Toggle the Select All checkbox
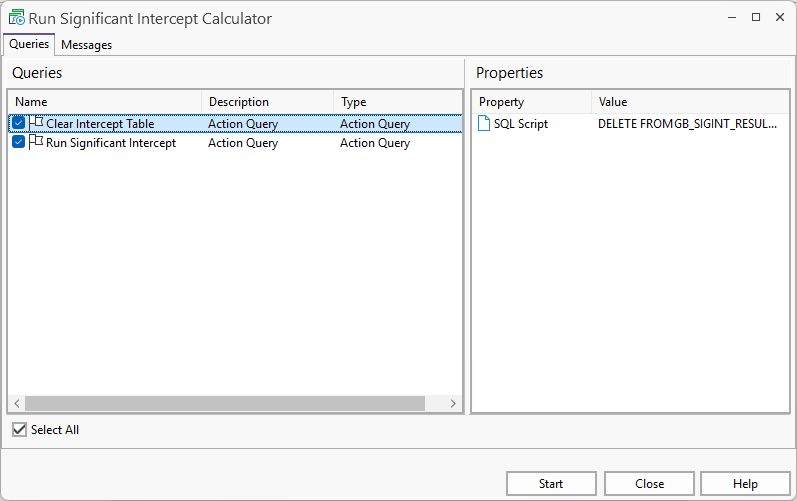This screenshot has height=501, width=797. pyautogui.click(x=19, y=430)
